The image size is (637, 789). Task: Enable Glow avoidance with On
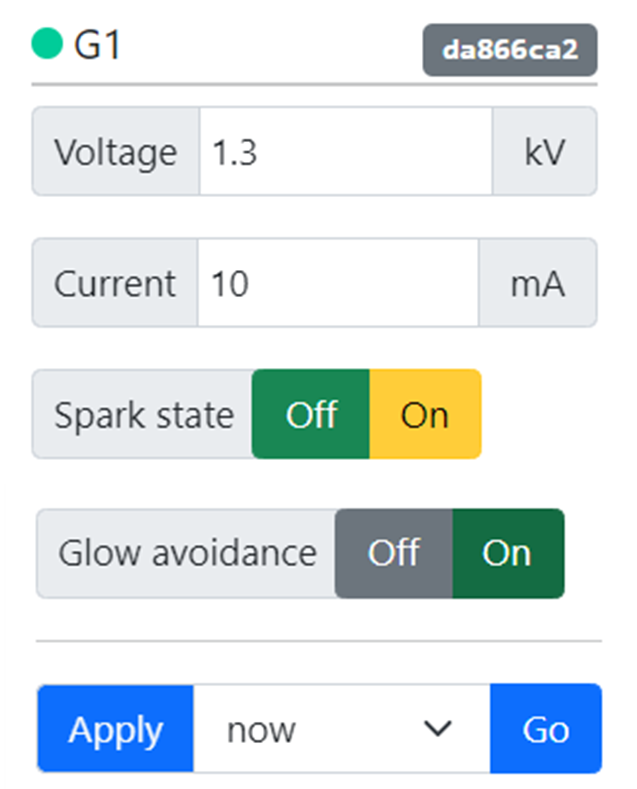tap(507, 553)
